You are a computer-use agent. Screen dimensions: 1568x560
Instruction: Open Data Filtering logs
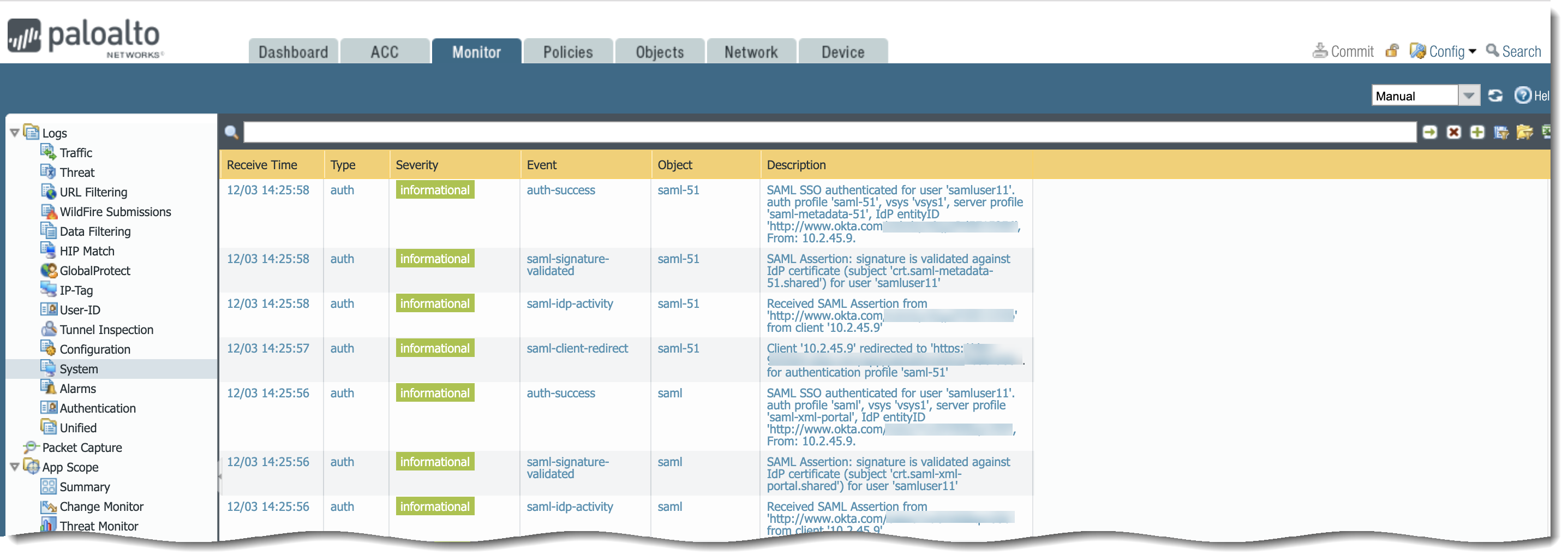point(95,231)
